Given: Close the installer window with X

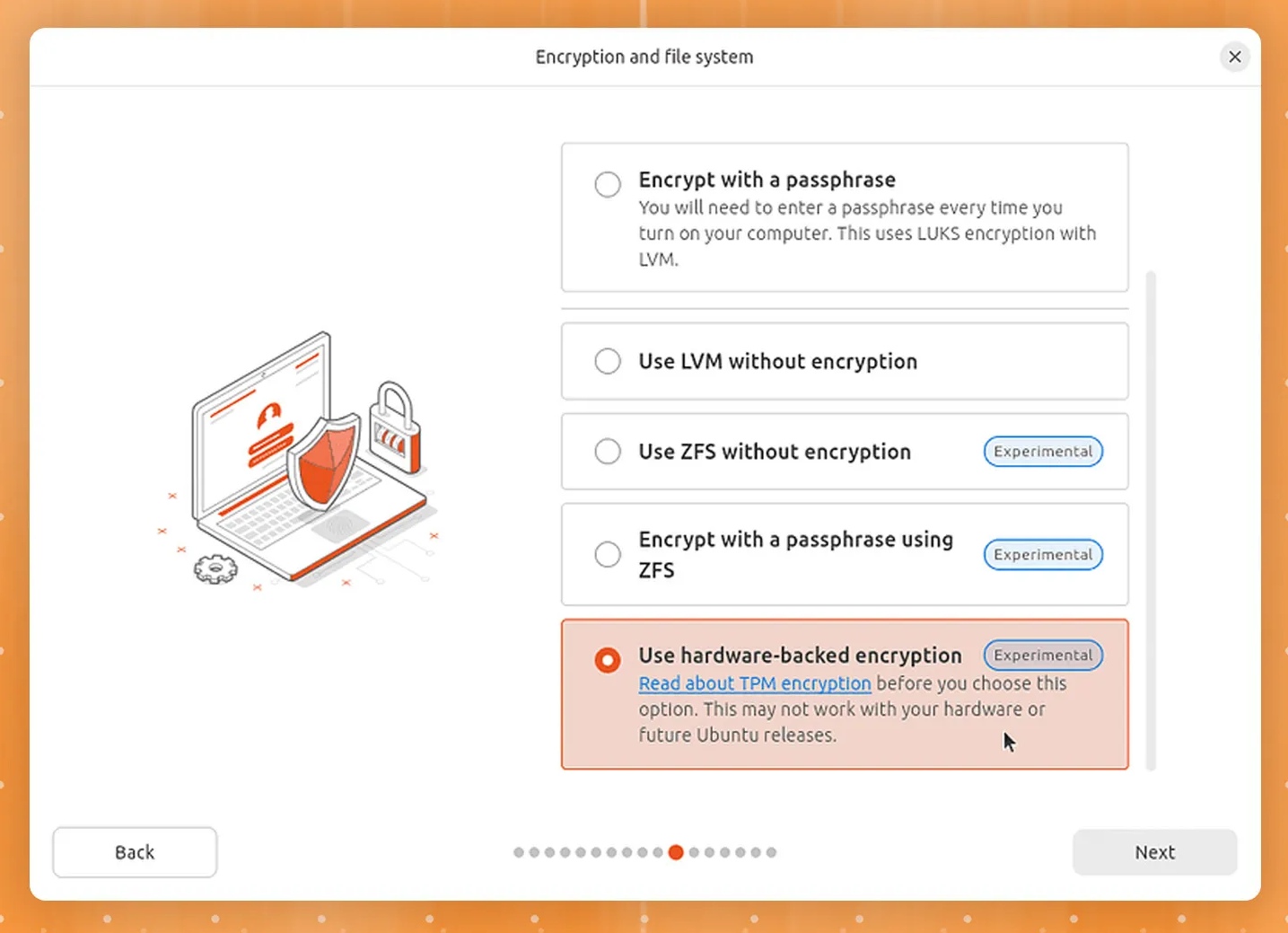Looking at the screenshot, I should pyautogui.click(x=1235, y=57).
